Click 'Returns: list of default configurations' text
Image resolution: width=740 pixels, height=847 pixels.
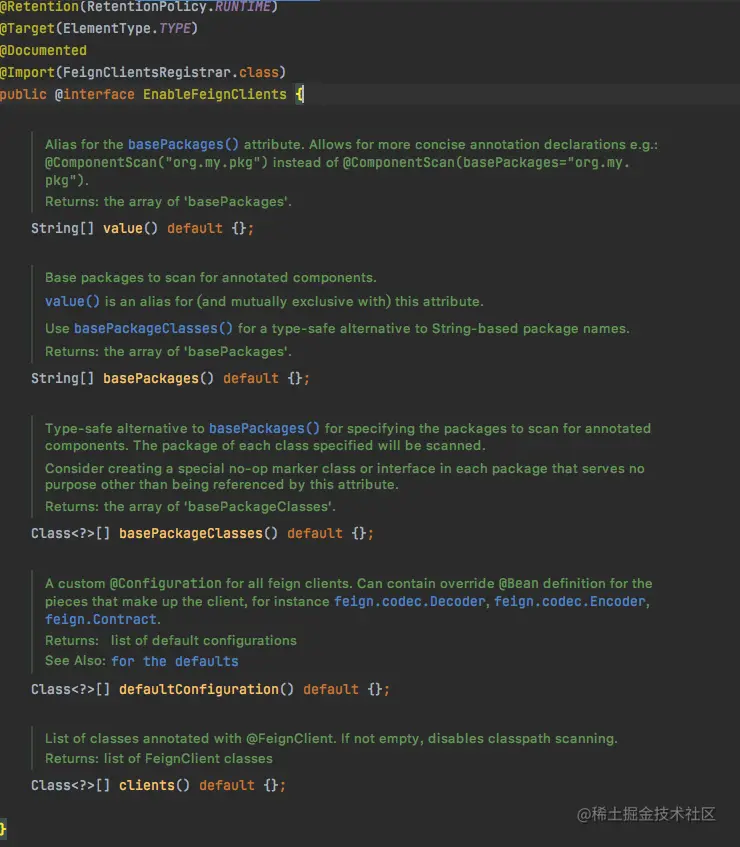pyautogui.click(x=171, y=640)
